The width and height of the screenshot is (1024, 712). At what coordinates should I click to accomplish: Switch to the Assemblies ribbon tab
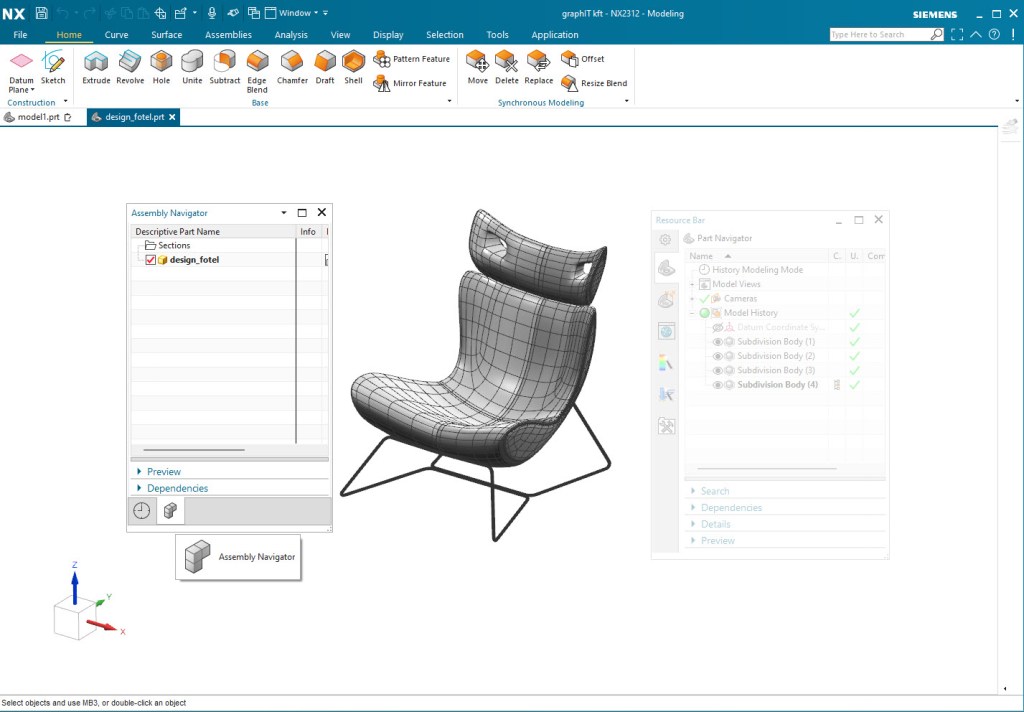click(228, 35)
